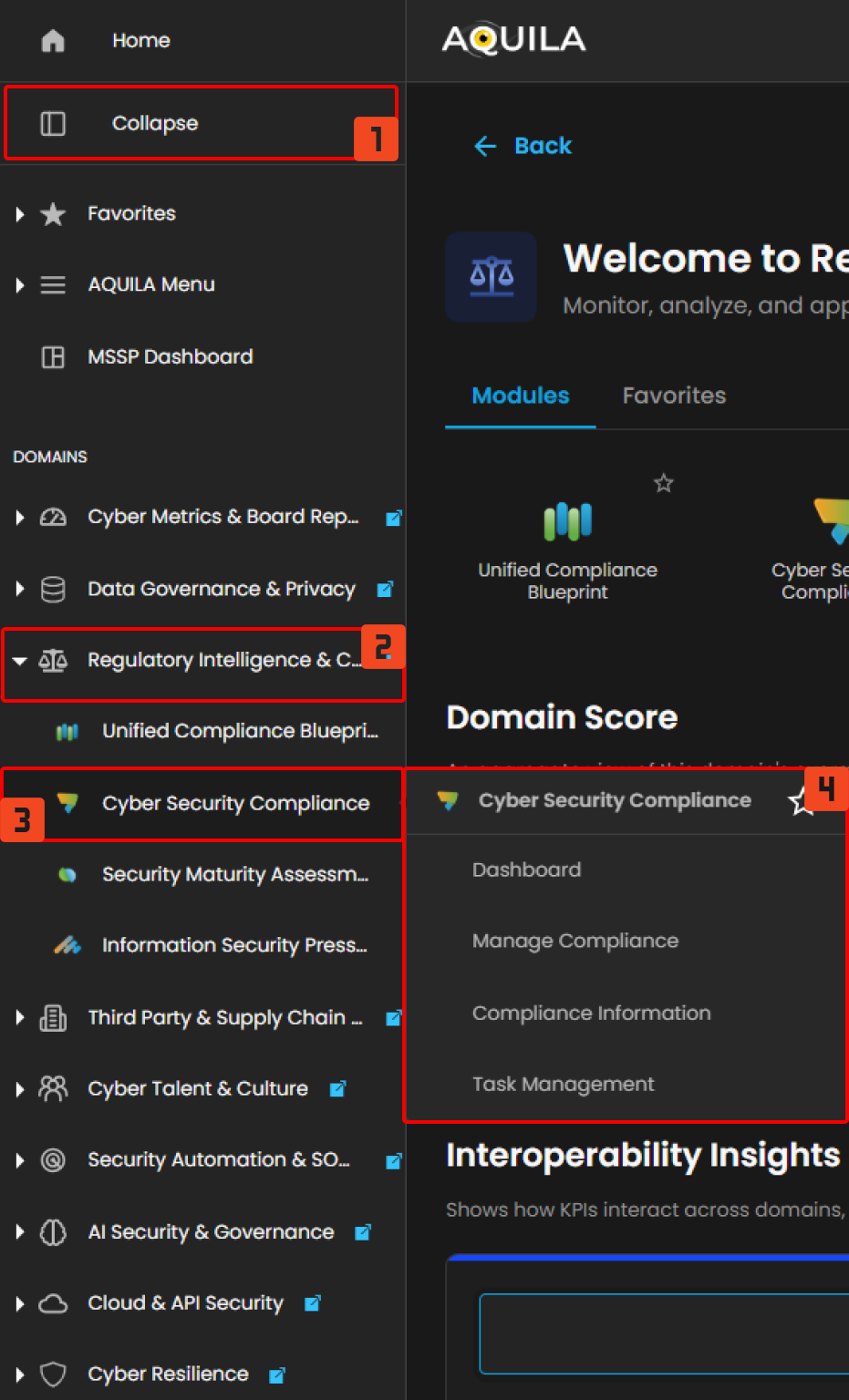
Task: Open Cyber Talent & Culture external link icon
Action: [337, 1088]
